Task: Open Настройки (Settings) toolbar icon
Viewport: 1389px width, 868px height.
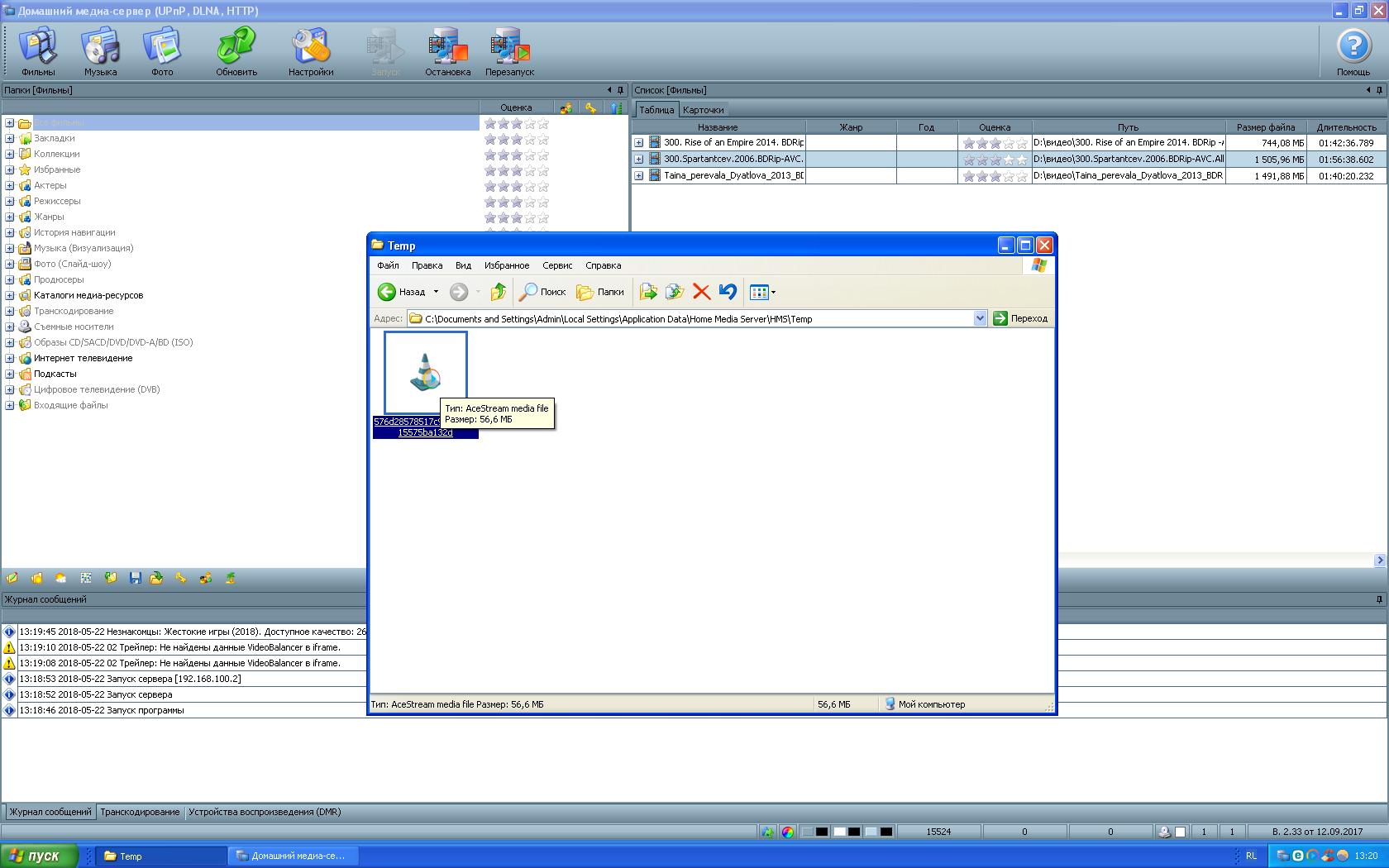Action: click(311, 50)
